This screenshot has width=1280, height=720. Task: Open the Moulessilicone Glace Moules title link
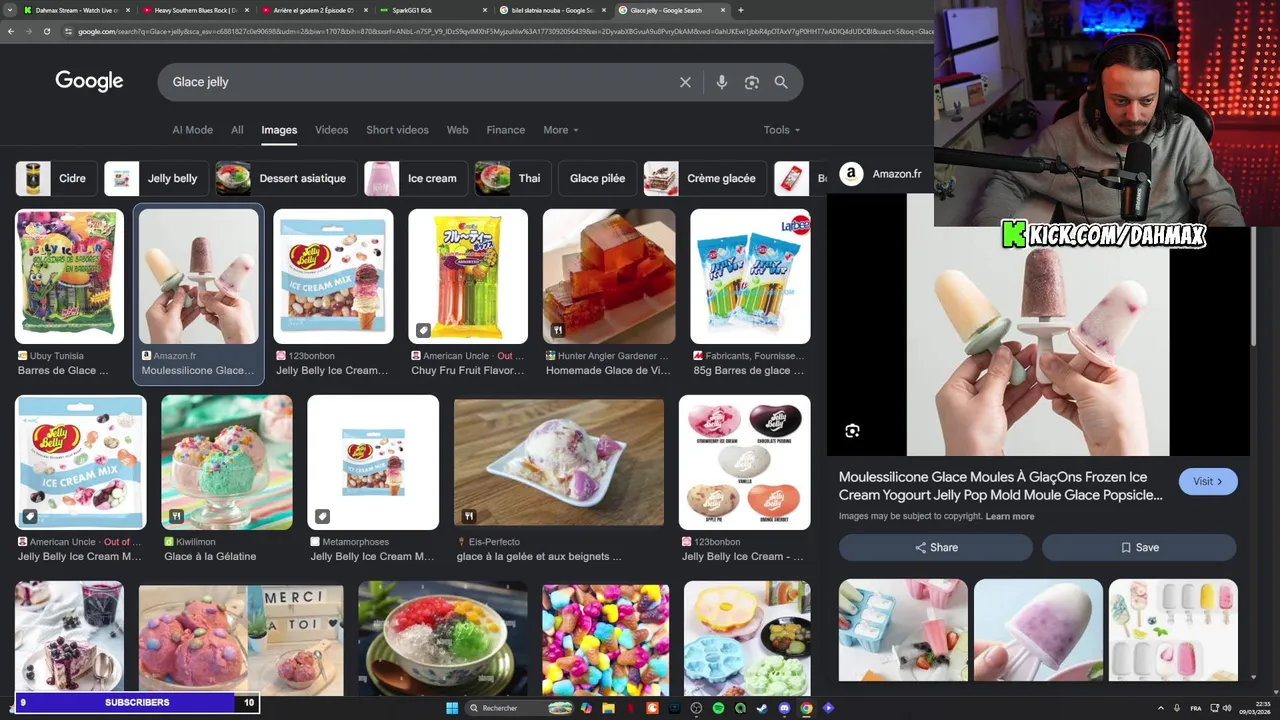click(x=1001, y=486)
